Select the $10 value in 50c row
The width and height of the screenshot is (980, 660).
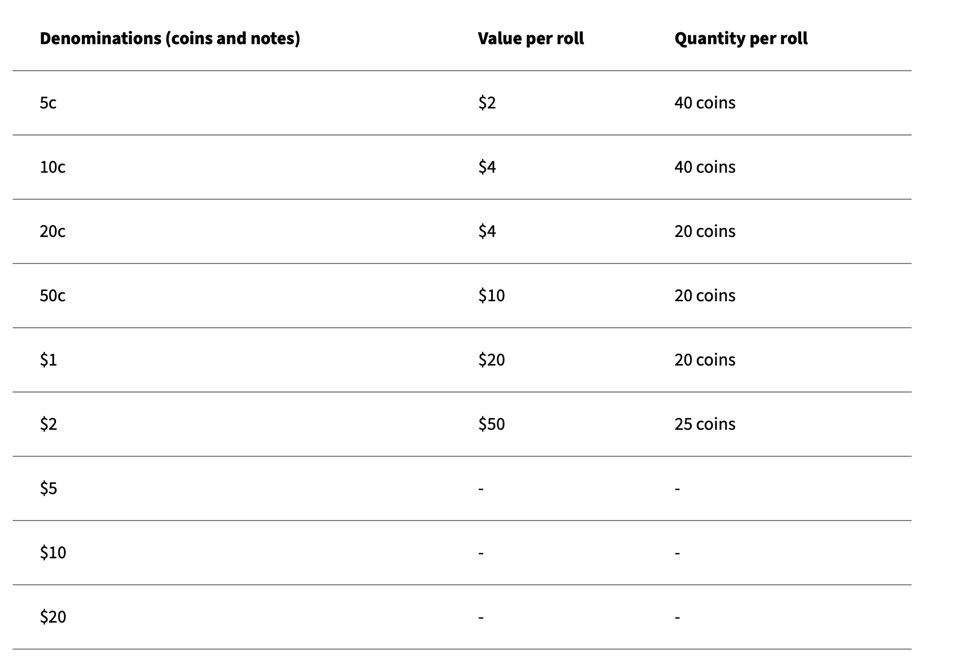pyautogui.click(x=491, y=296)
